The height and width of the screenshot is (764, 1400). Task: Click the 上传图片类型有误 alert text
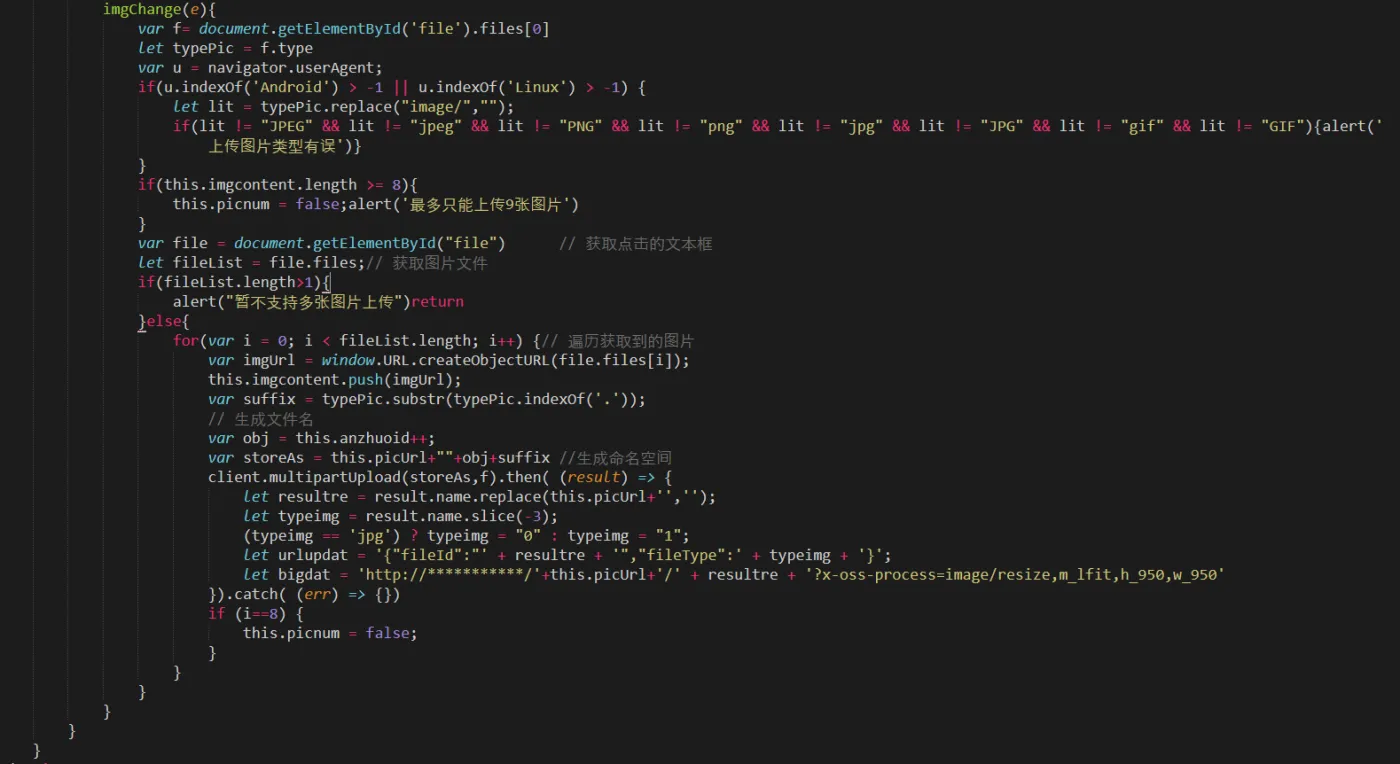(278, 146)
